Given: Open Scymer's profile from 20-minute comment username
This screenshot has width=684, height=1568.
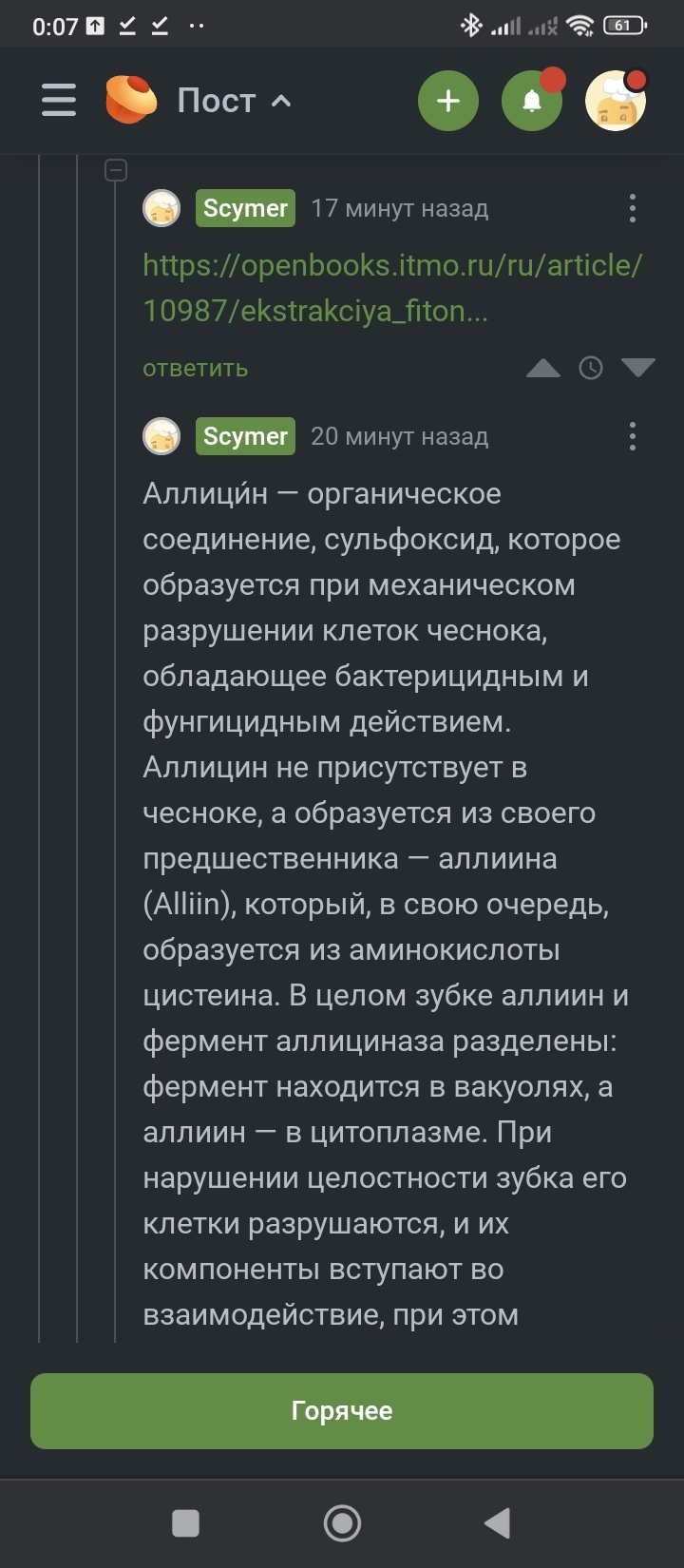Looking at the screenshot, I should [245, 436].
